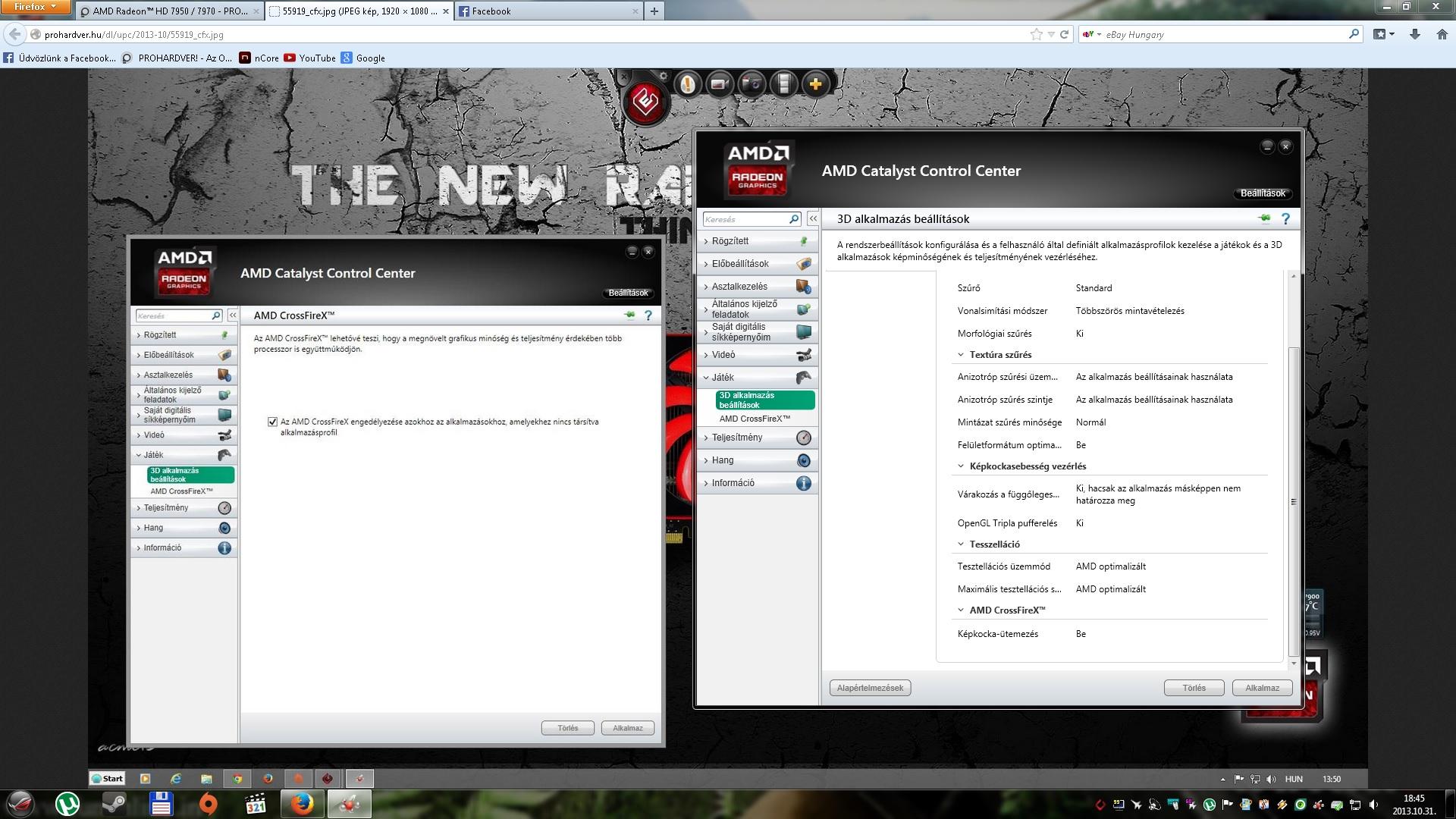Image resolution: width=1456 pixels, height=819 pixels.
Task: Switch to the Facebook browser tab
Action: (x=548, y=11)
